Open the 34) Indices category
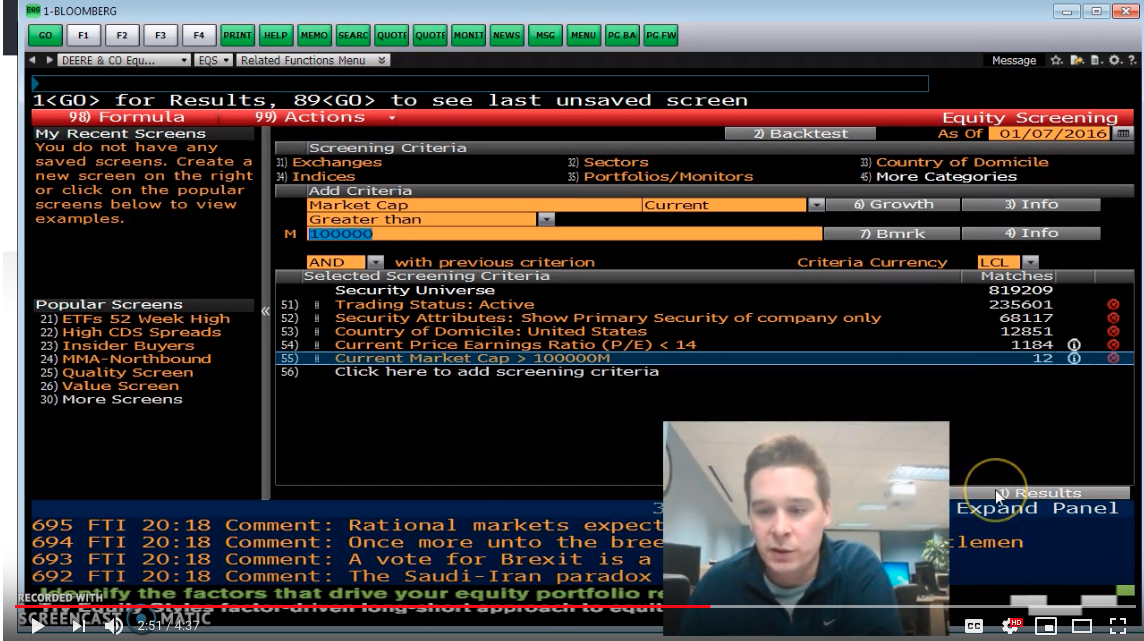 coord(316,176)
